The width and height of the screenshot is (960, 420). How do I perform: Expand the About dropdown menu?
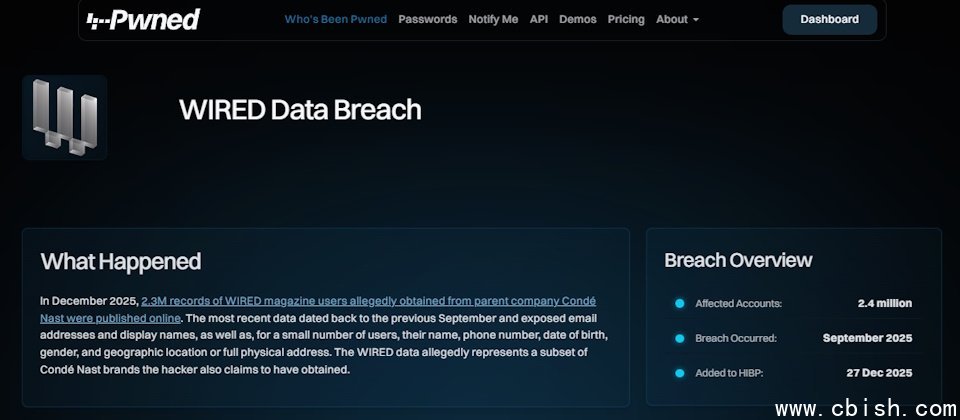pyautogui.click(x=677, y=19)
